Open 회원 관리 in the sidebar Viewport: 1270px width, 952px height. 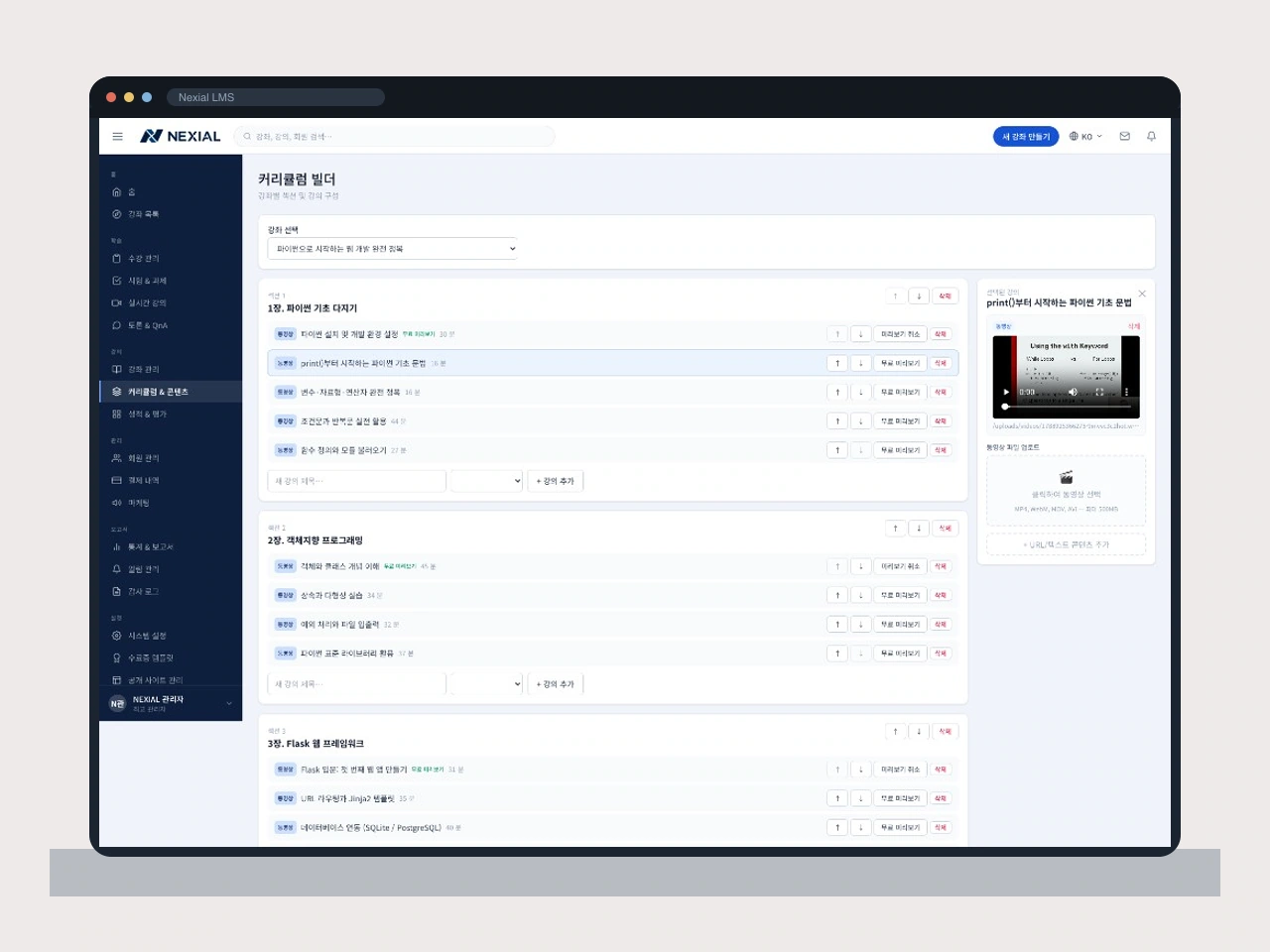[171, 458]
